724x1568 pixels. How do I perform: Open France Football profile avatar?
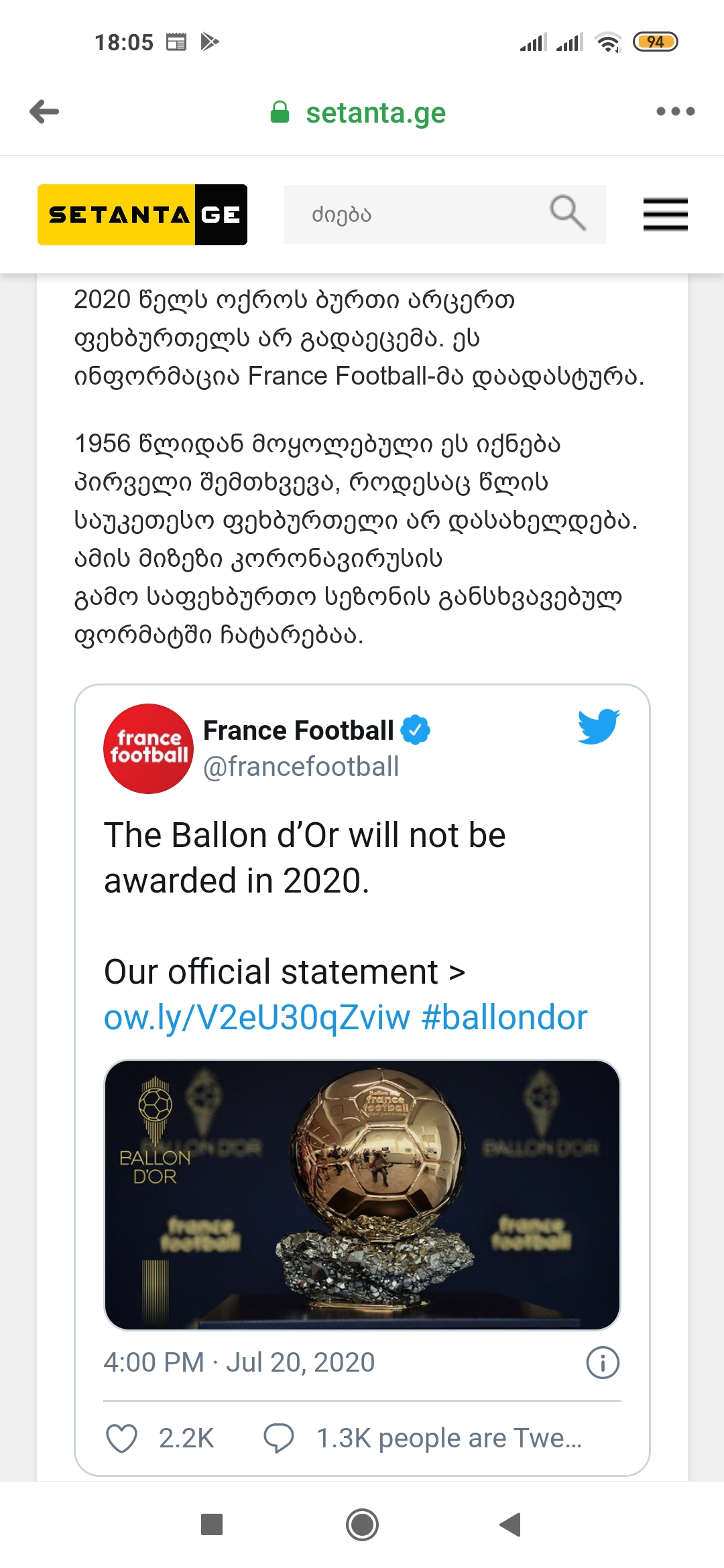(x=148, y=748)
